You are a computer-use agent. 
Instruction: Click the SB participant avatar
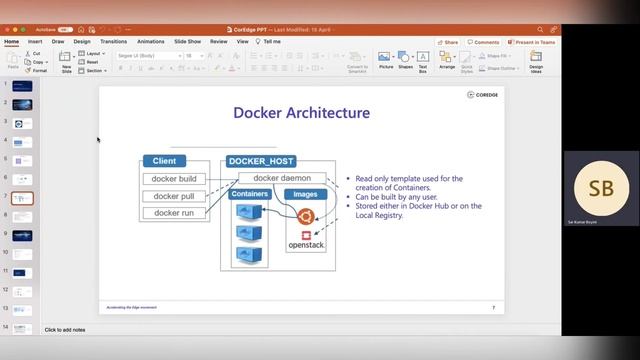(601, 188)
